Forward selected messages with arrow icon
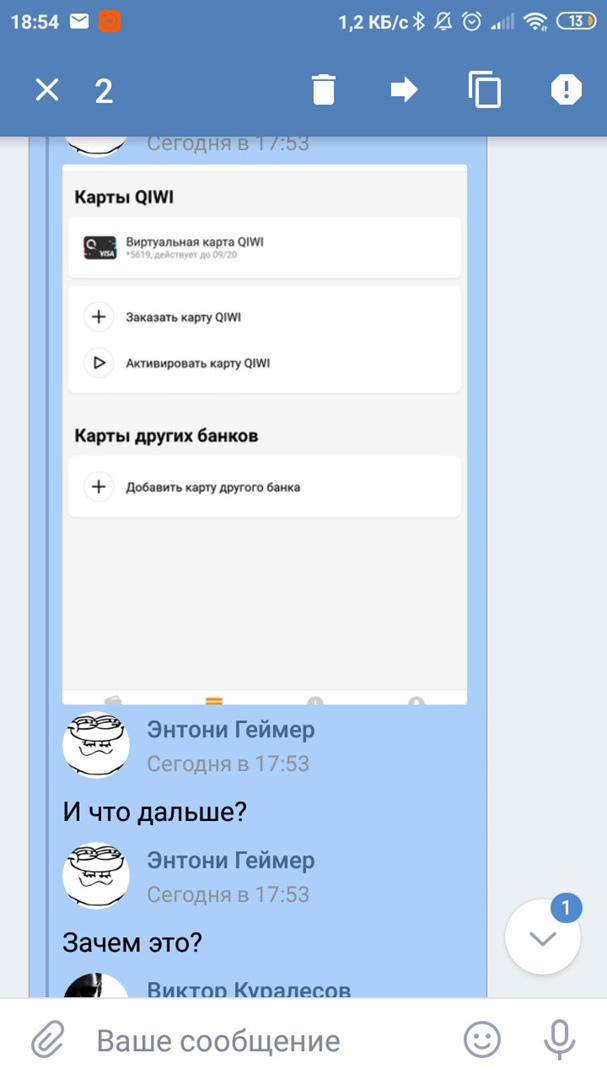607x1080 pixels. (x=404, y=90)
